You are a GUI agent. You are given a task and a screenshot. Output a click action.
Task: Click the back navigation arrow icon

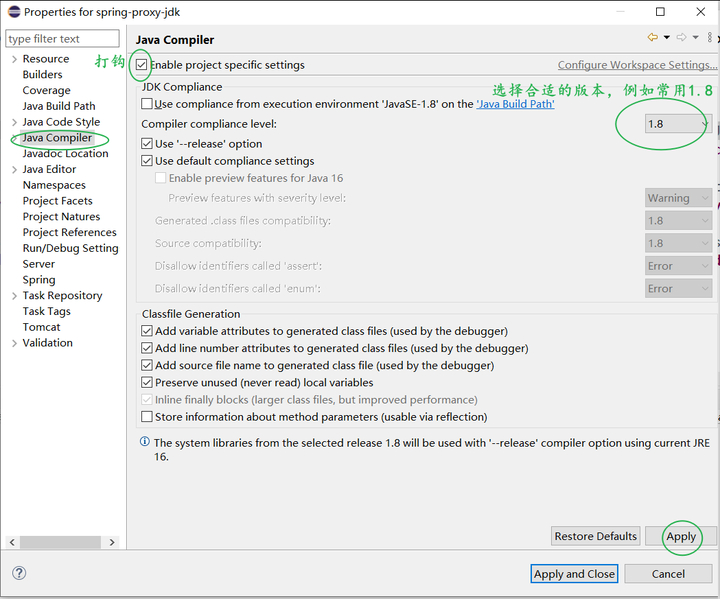pos(652,38)
